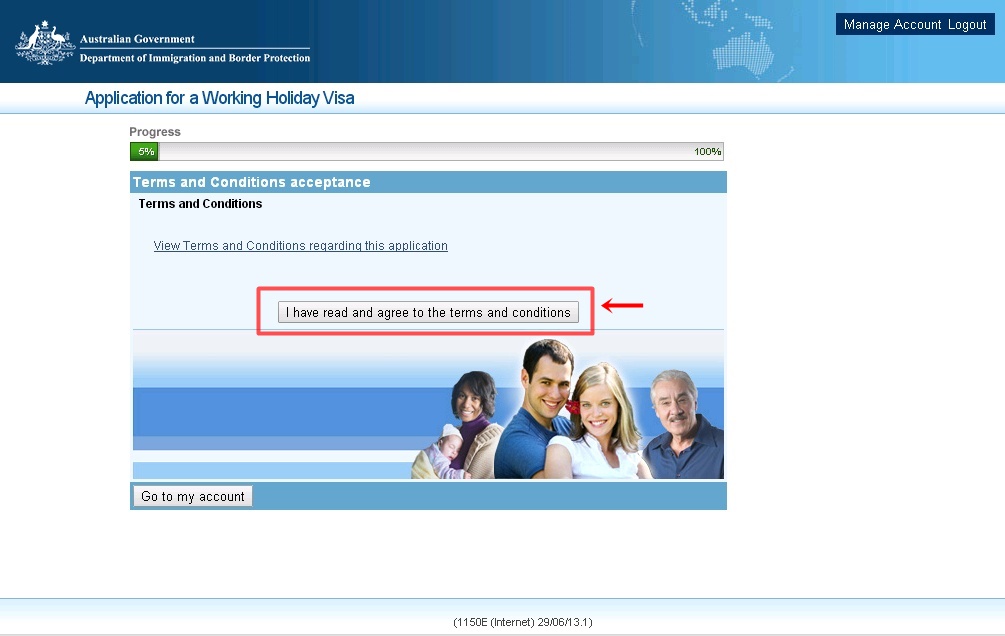
Task: View Terms and Conditions regarding this application
Action: click(300, 246)
